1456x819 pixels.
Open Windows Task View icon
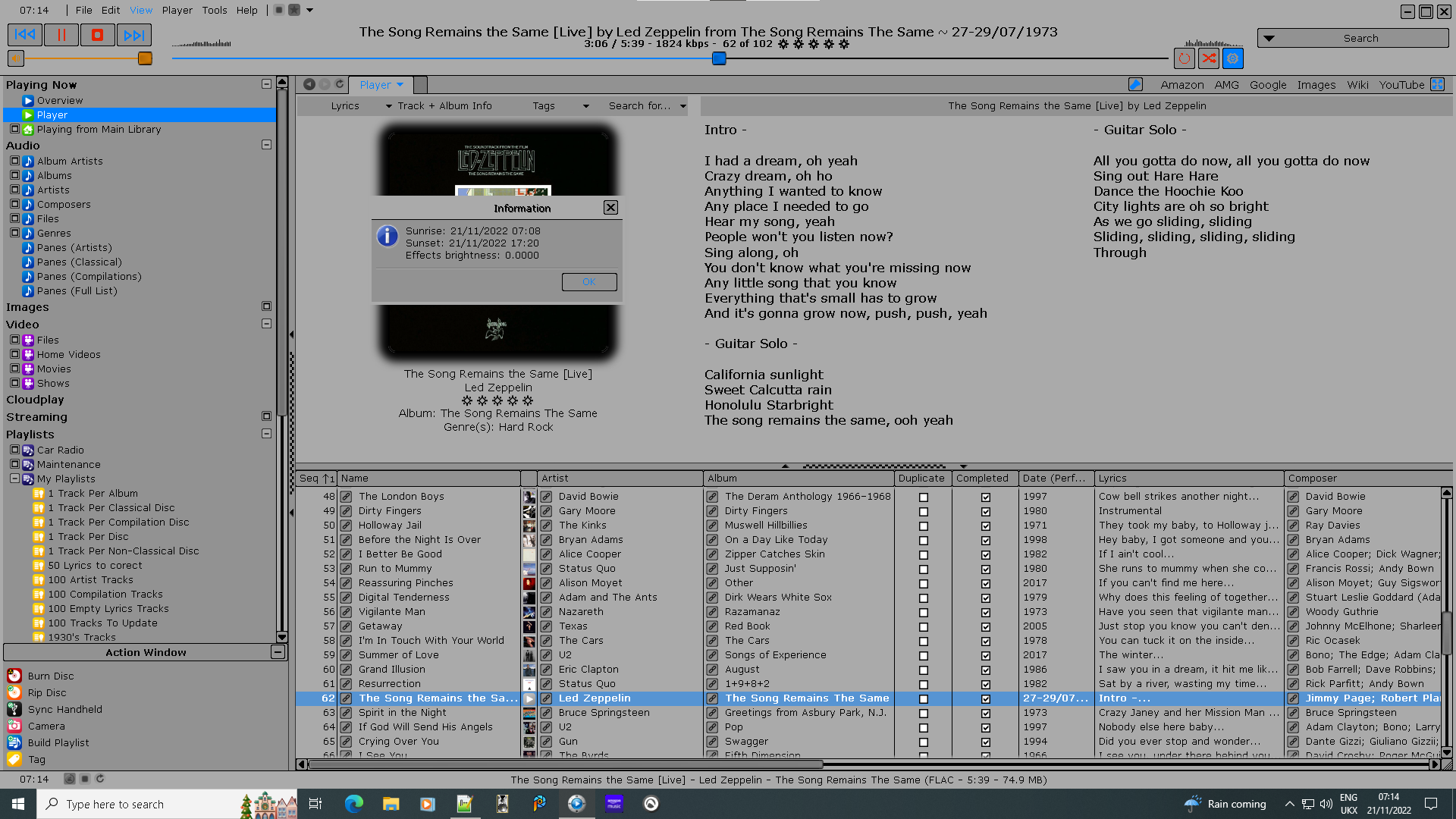(315, 804)
